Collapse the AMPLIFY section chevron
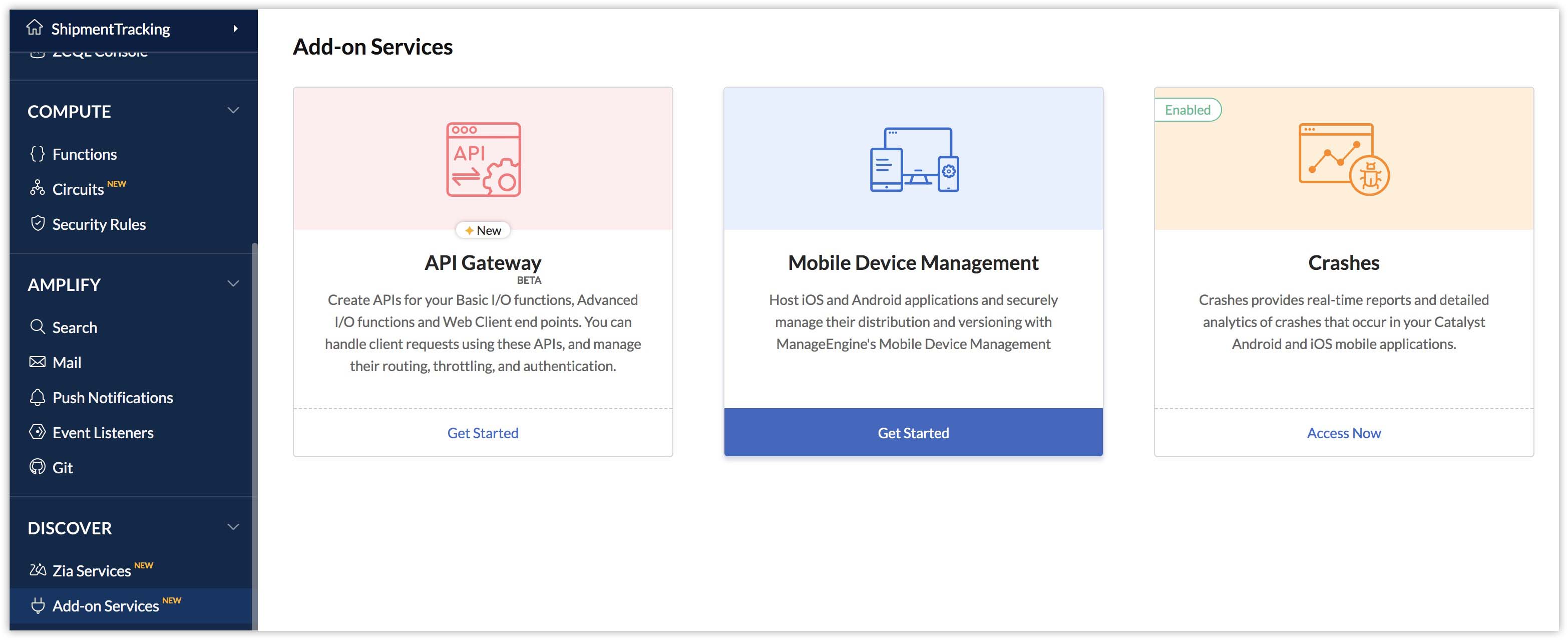Screen dimensions: 1568x640 pos(233,284)
